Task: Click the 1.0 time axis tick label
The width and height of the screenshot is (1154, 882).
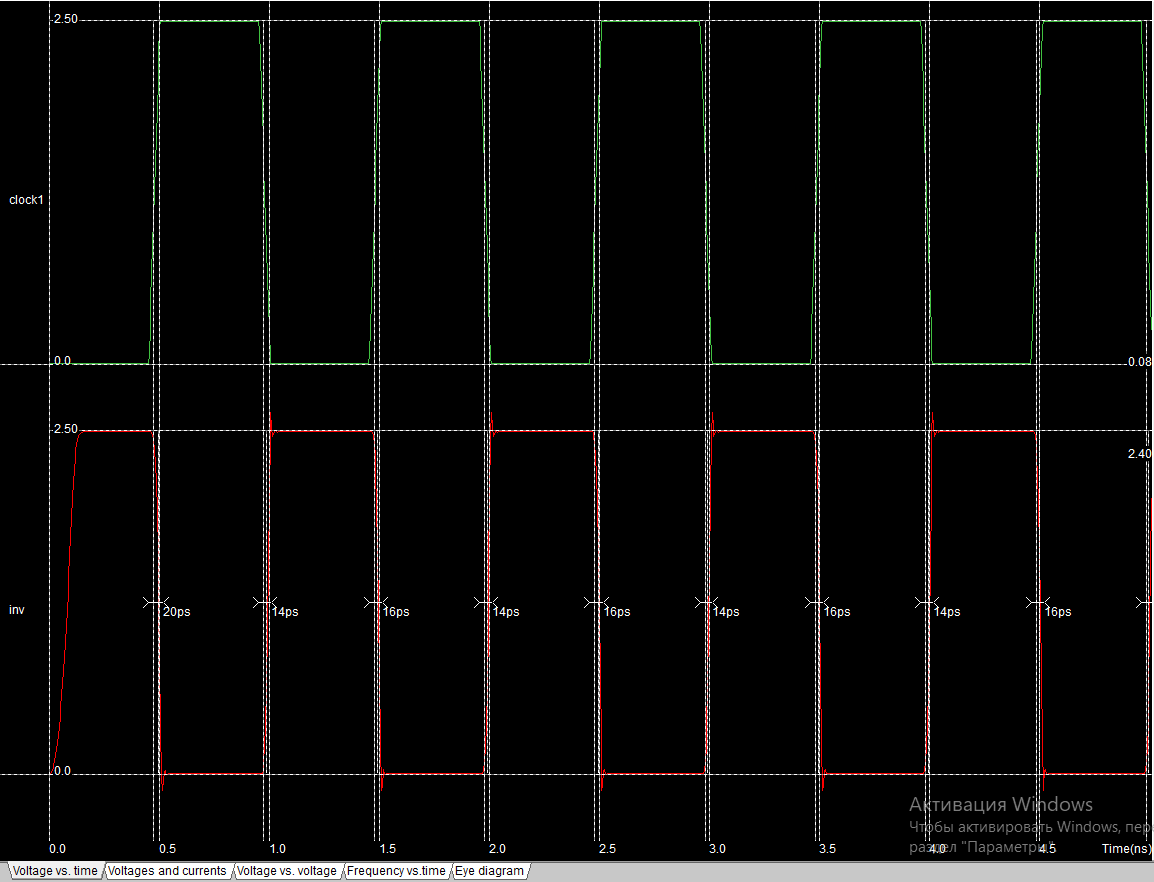Action: click(277, 849)
